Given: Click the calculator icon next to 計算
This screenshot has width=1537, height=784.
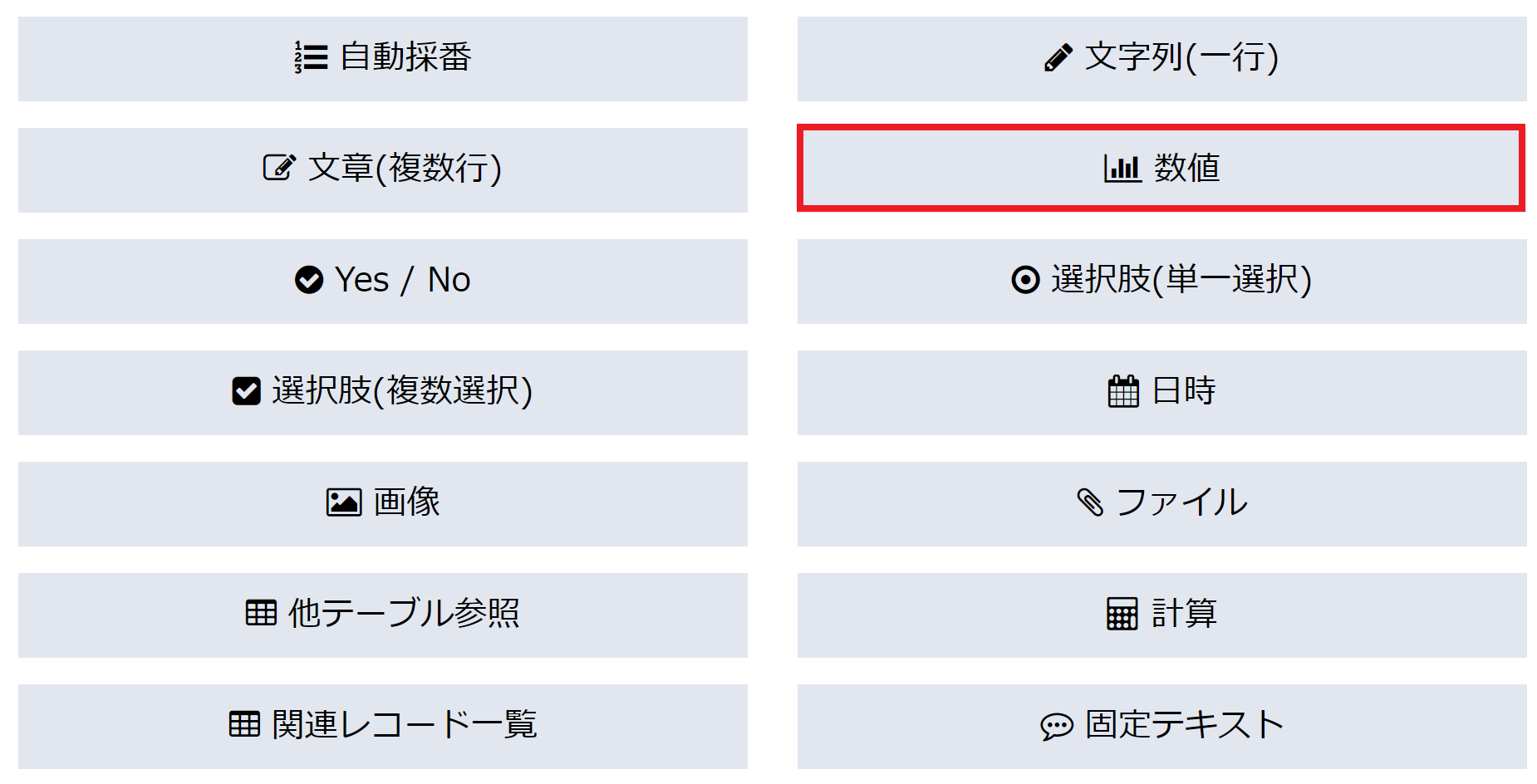Looking at the screenshot, I should pos(1122,614).
